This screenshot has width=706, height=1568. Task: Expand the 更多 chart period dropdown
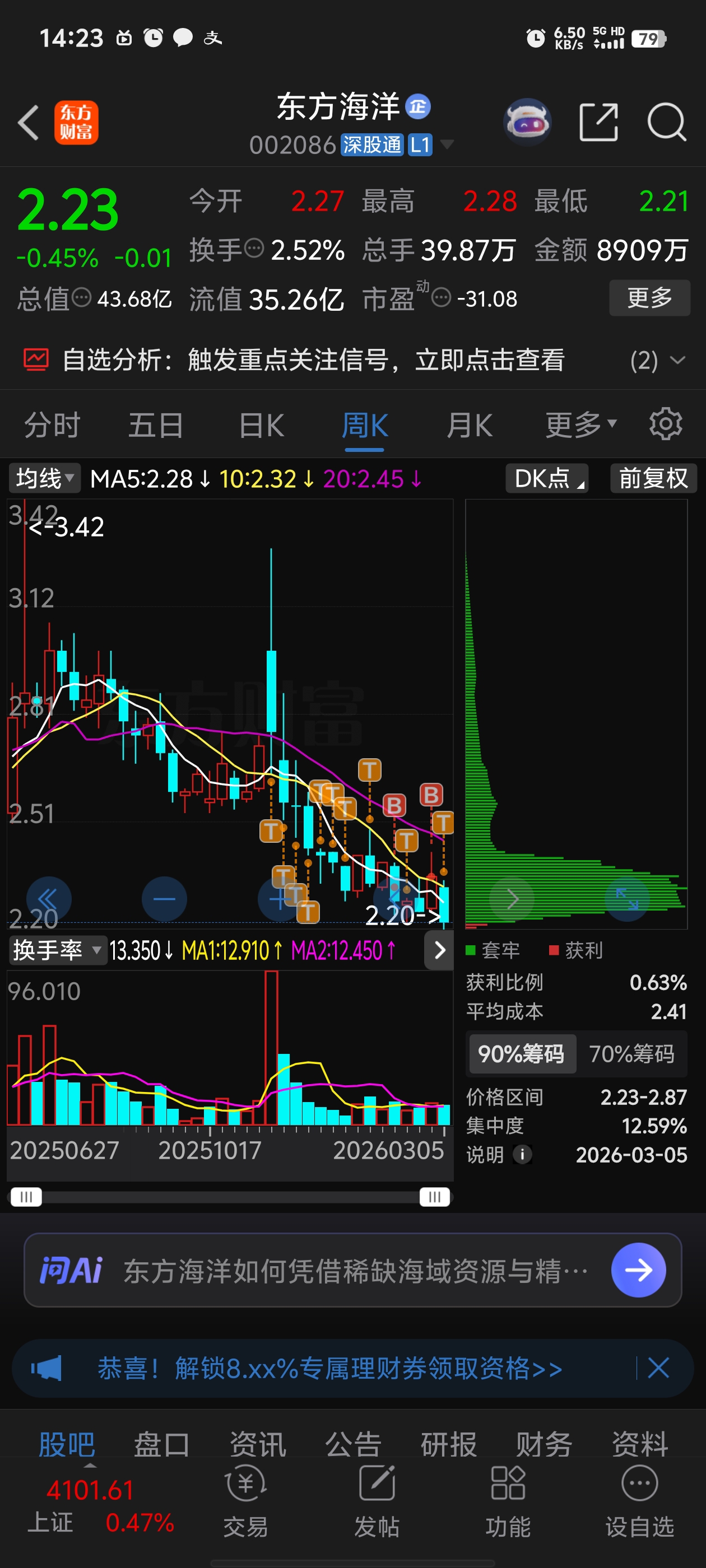tap(581, 424)
